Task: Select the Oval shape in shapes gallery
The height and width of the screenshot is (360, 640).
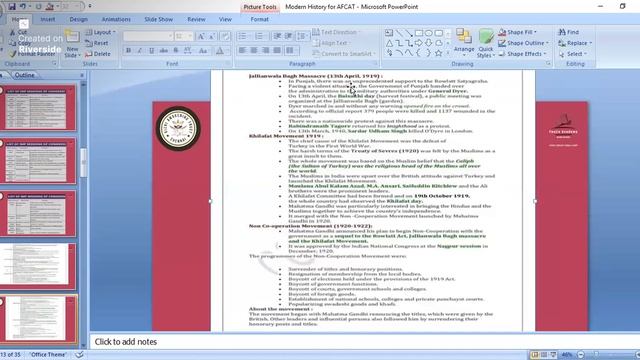Action: [x=429, y=33]
